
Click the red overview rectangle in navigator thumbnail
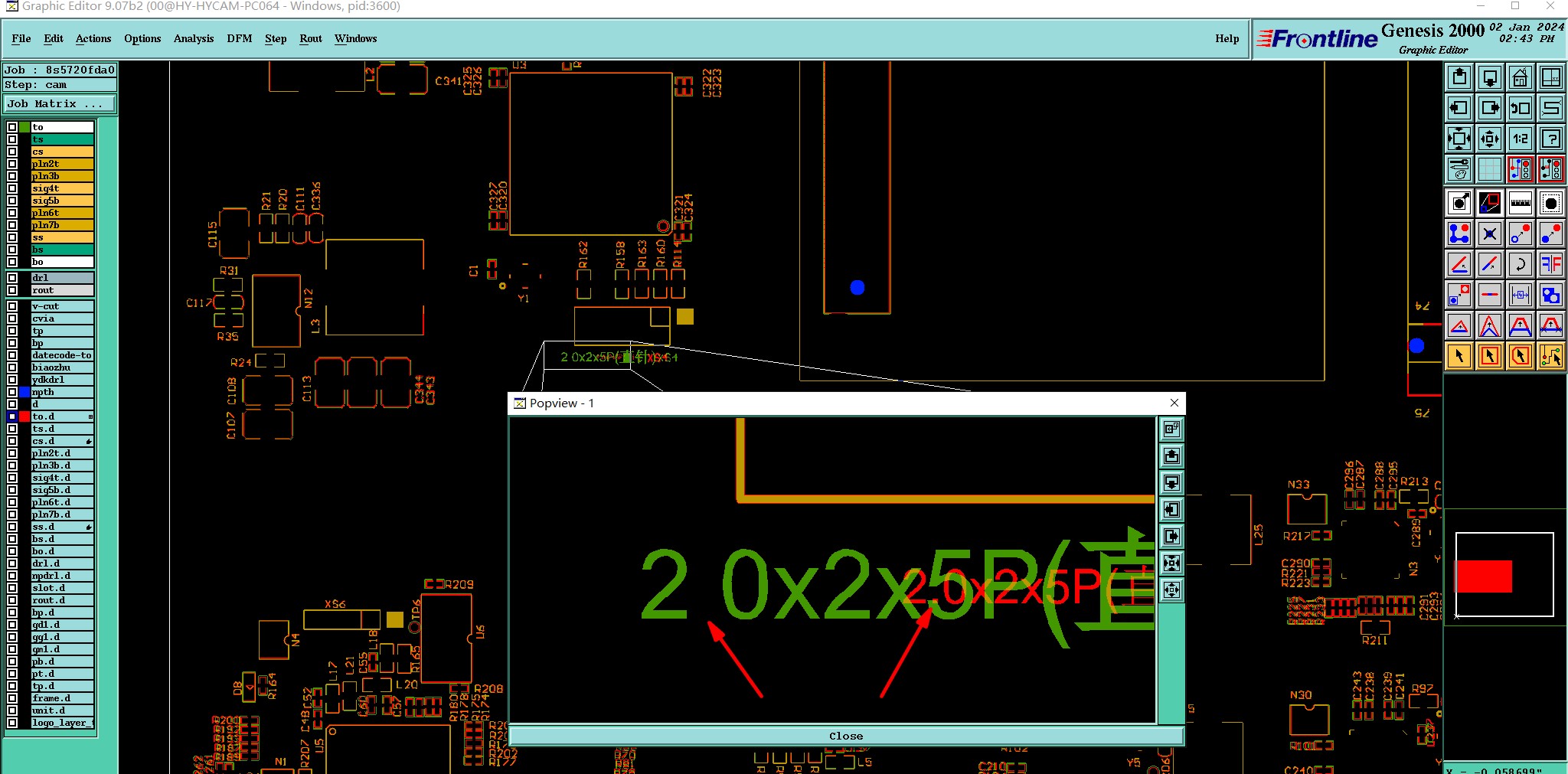tap(1484, 576)
